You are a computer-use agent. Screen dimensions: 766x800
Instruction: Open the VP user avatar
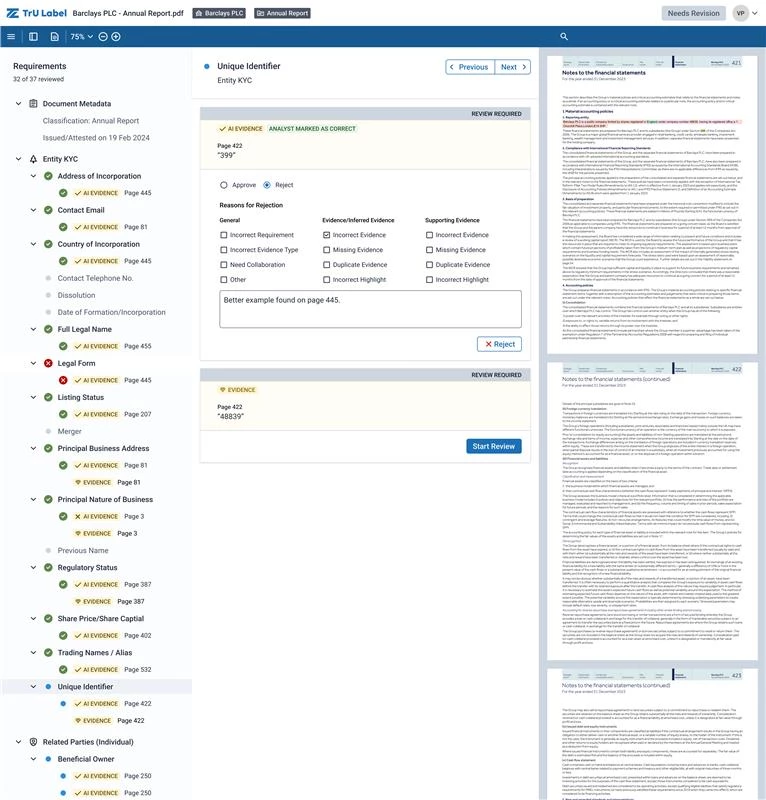pyautogui.click(x=740, y=13)
